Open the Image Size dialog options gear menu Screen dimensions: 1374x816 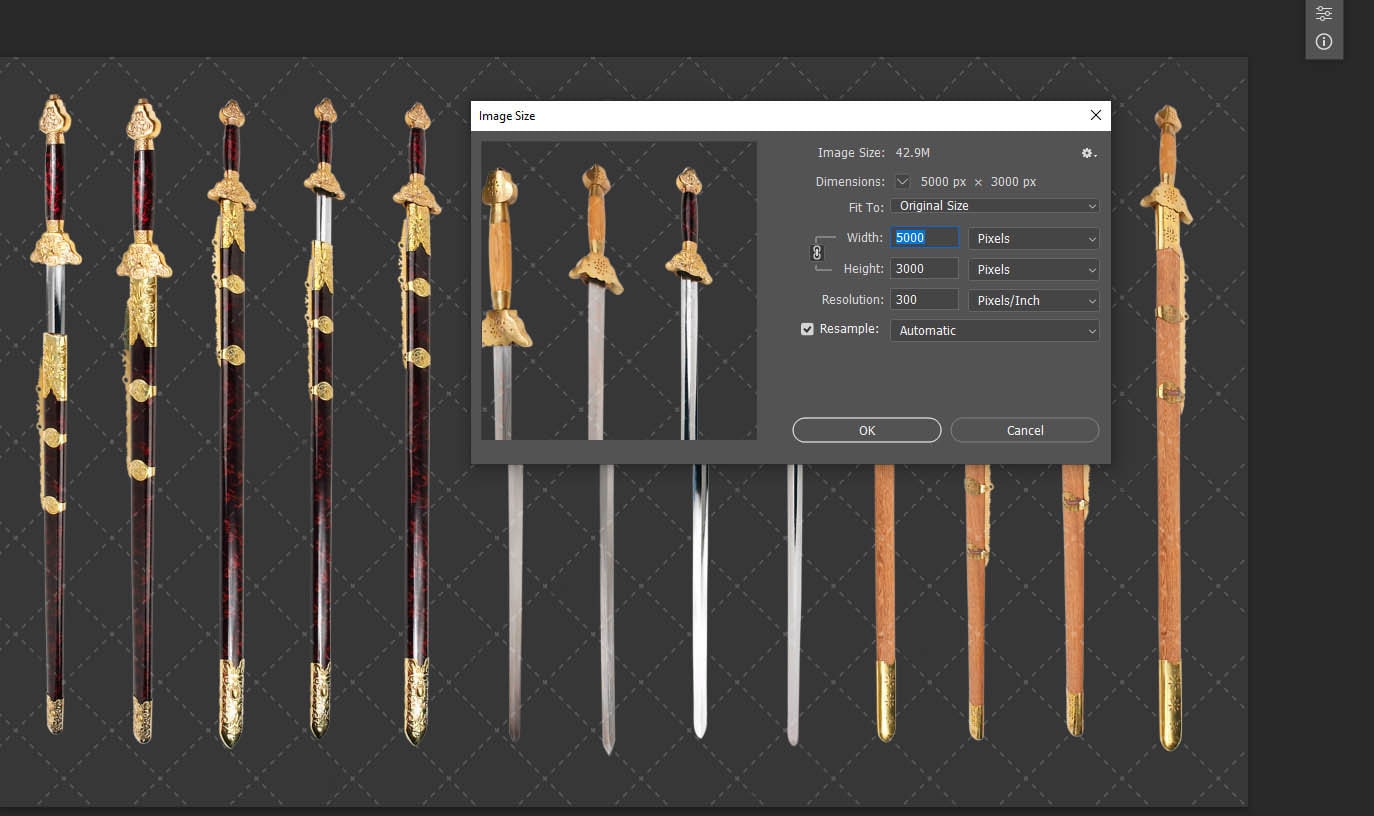[1087, 153]
